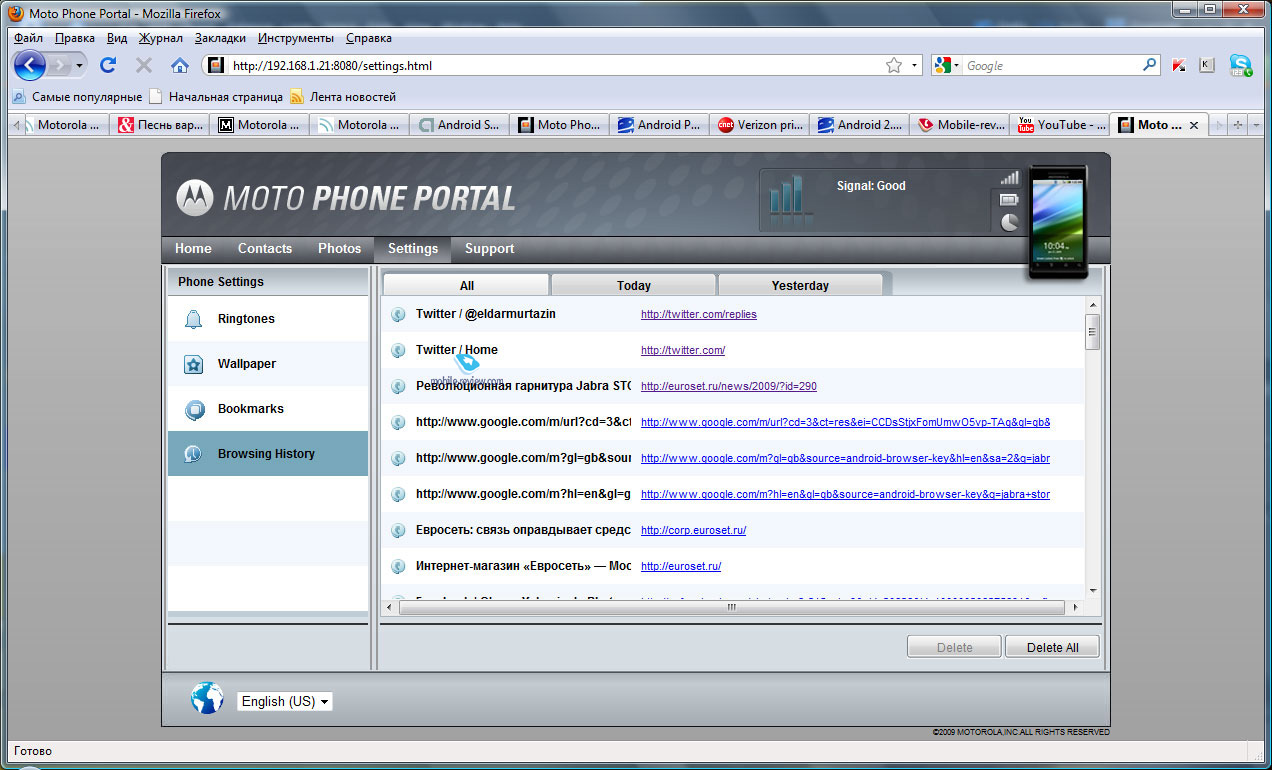The width and height of the screenshot is (1272, 770).
Task: Open the Инструменты menu
Action: (x=296, y=38)
